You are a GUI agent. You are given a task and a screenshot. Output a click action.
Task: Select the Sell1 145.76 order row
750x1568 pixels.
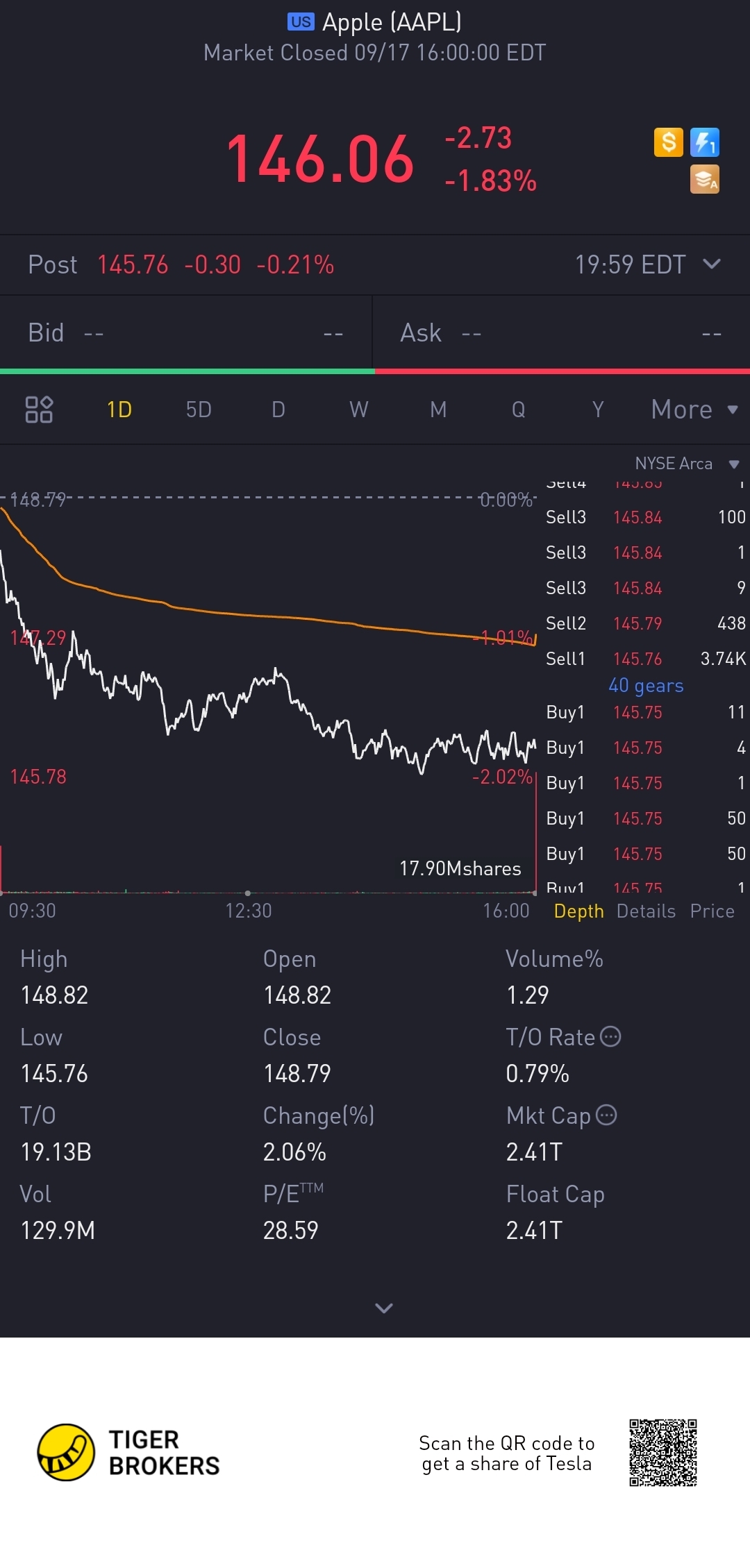tap(646, 659)
